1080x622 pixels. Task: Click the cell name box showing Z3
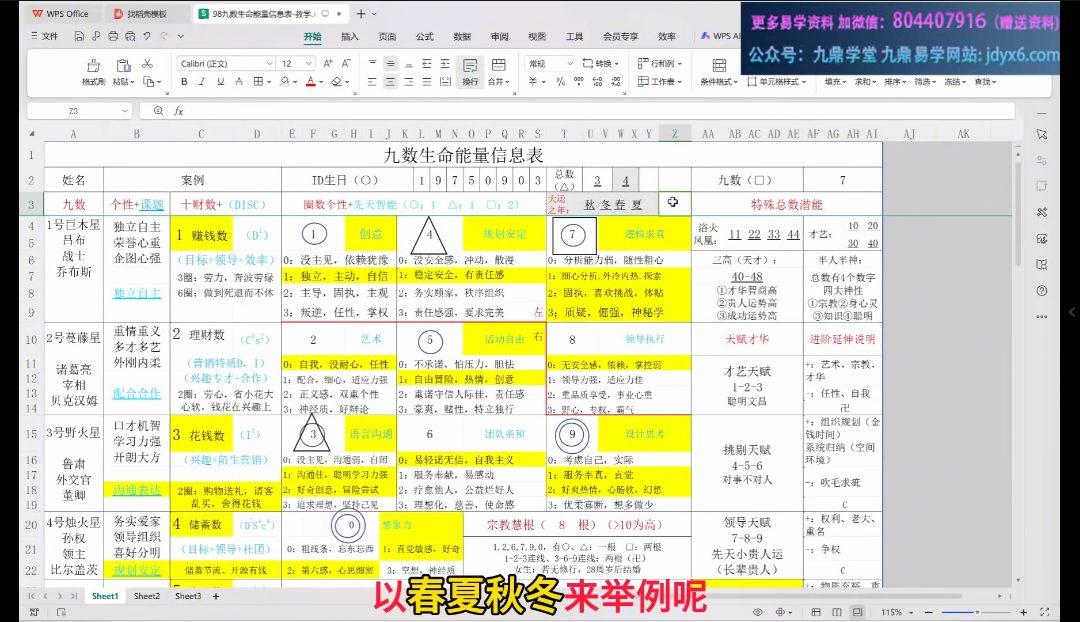pos(75,111)
